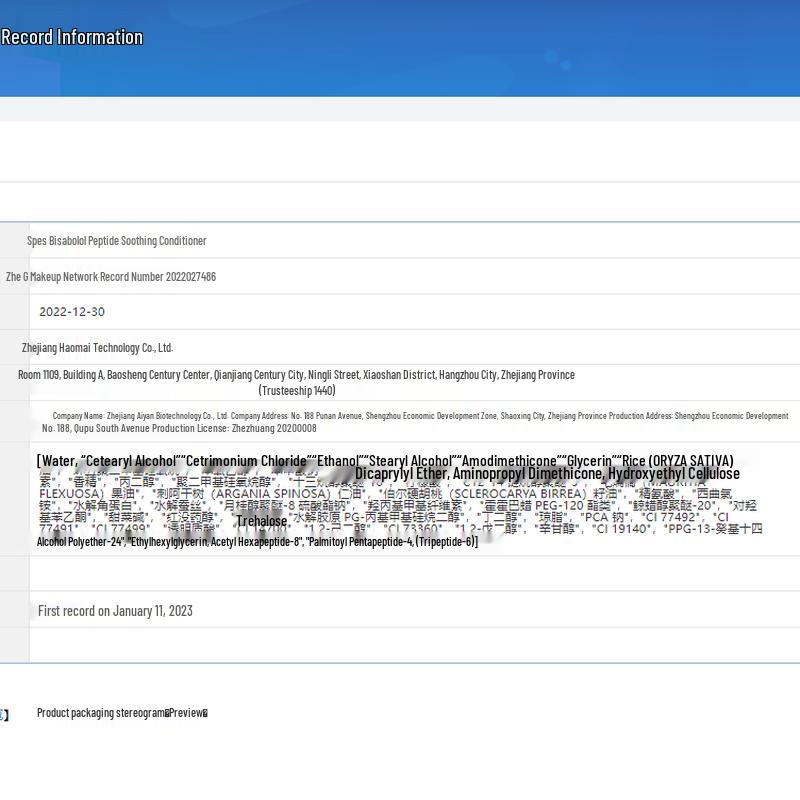The height and width of the screenshot is (800, 800).
Task: Select product name Spes Bisabolol Peptide Soothing Conditioner
Action: coord(116,241)
